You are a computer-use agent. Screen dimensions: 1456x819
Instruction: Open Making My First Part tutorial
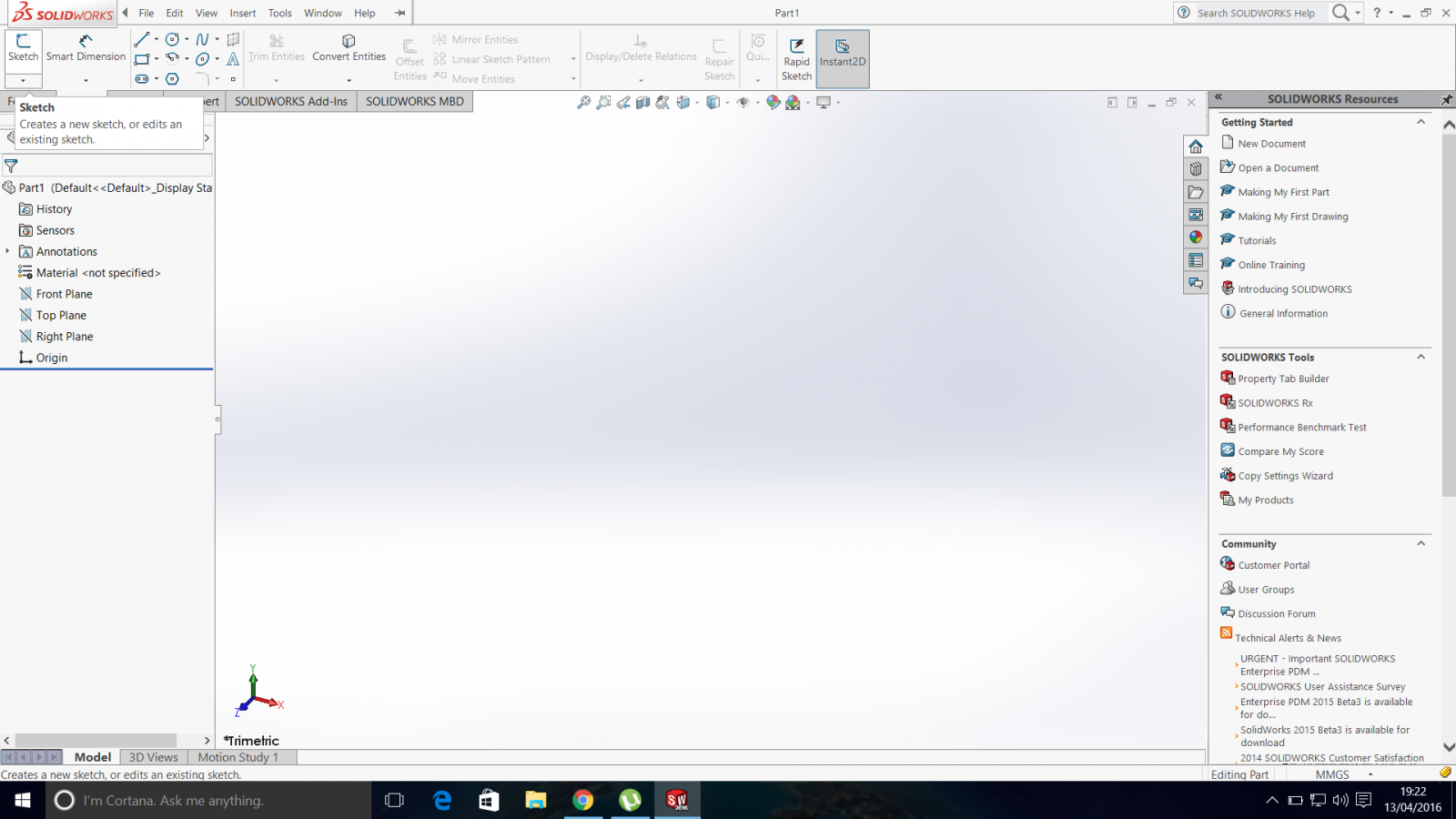[x=1284, y=192]
